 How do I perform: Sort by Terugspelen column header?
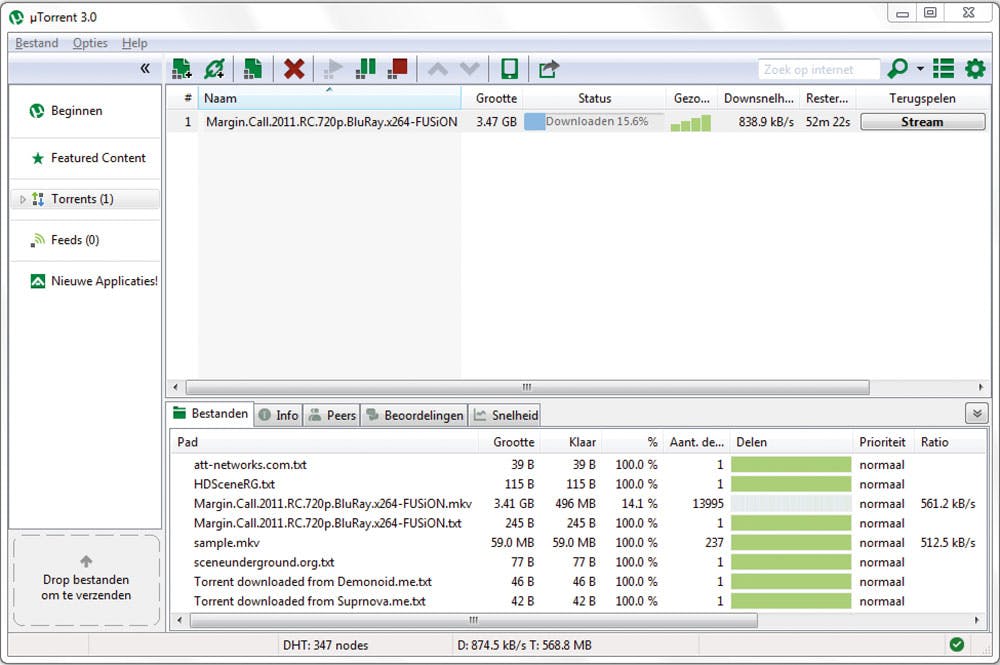tap(922, 98)
